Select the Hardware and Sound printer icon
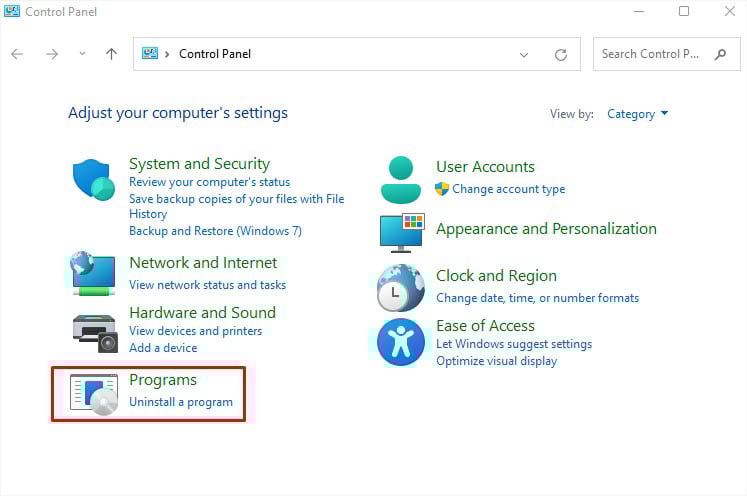 (95, 333)
